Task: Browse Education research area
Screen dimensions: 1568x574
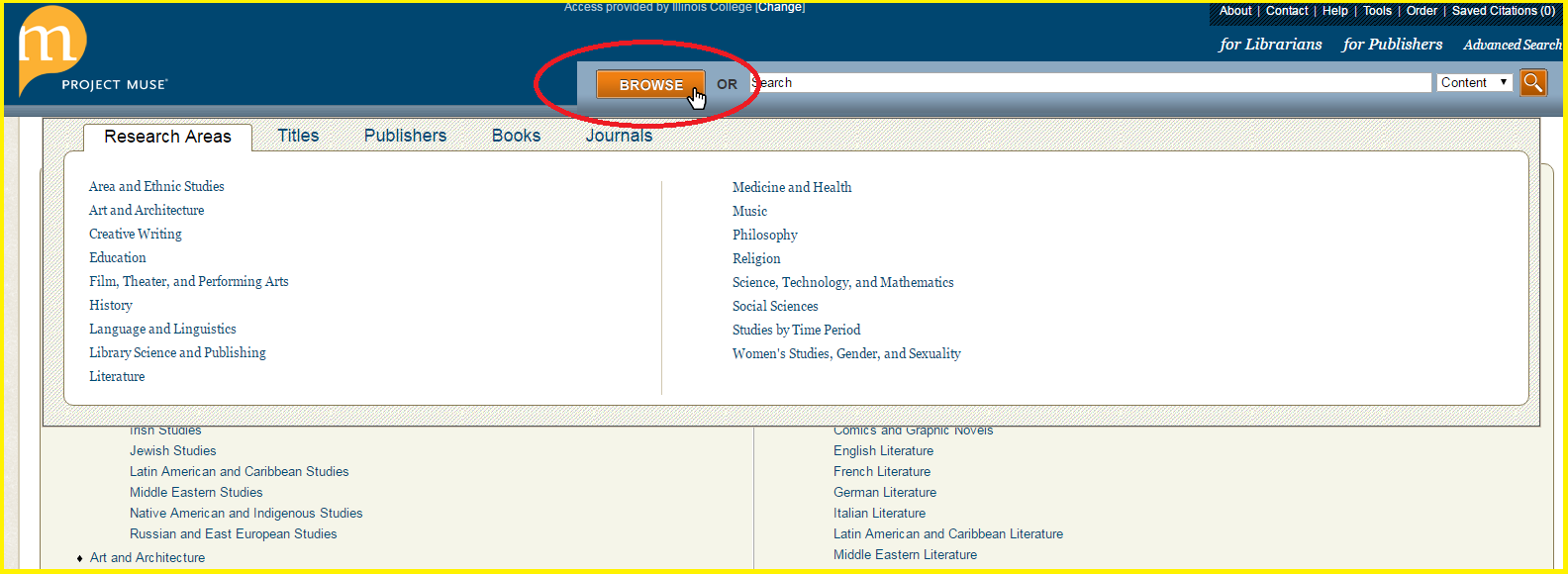Action: pyautogui.click(x=118, y=257)
